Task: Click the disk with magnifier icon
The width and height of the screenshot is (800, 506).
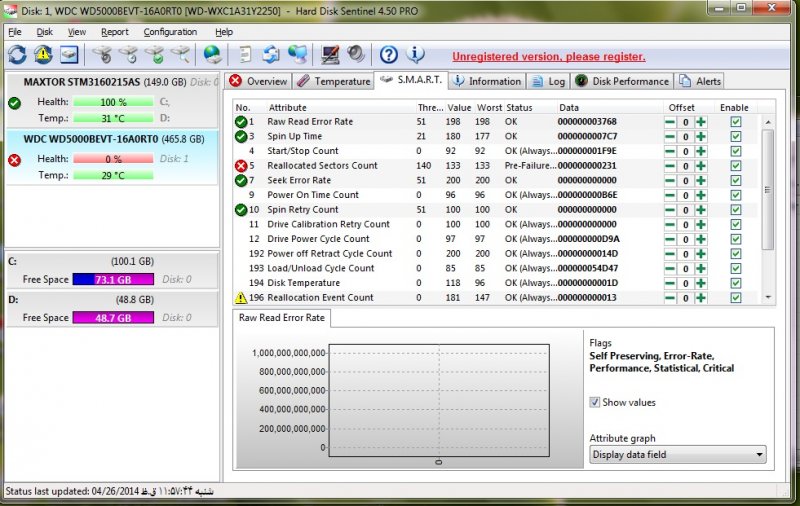Action: click(180, 54)
